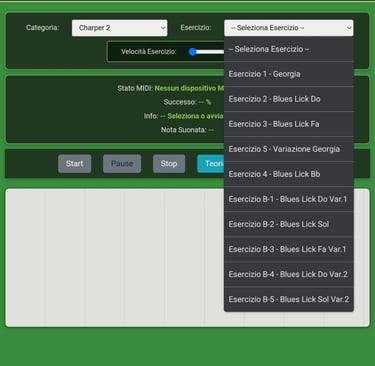Click the Categoria label

tap(42, 28)
